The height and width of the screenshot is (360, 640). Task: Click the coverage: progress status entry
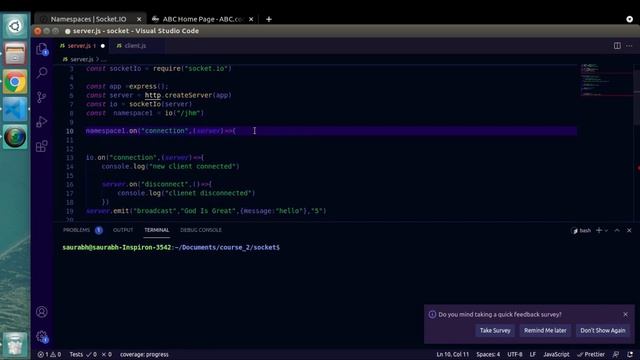(x=144, y=354)
